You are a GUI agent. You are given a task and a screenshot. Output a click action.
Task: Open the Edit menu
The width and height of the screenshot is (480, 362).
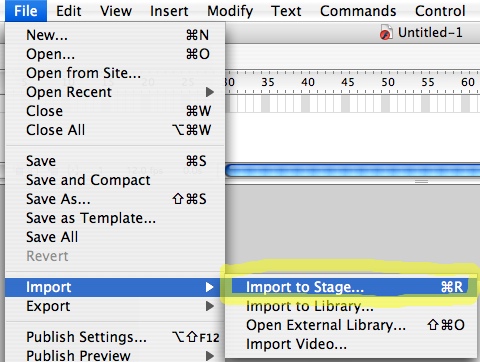click(x=69, y=11)
